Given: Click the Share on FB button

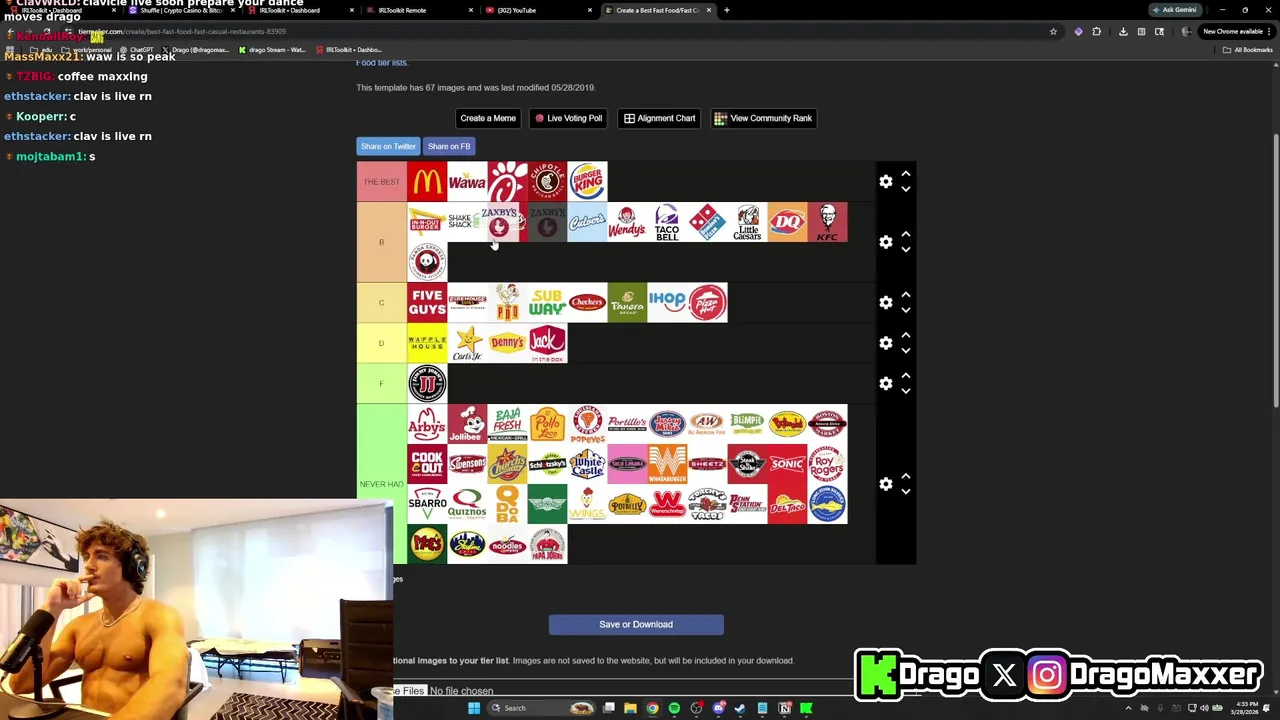Looking at the screenshot, I should click(449, 146).
